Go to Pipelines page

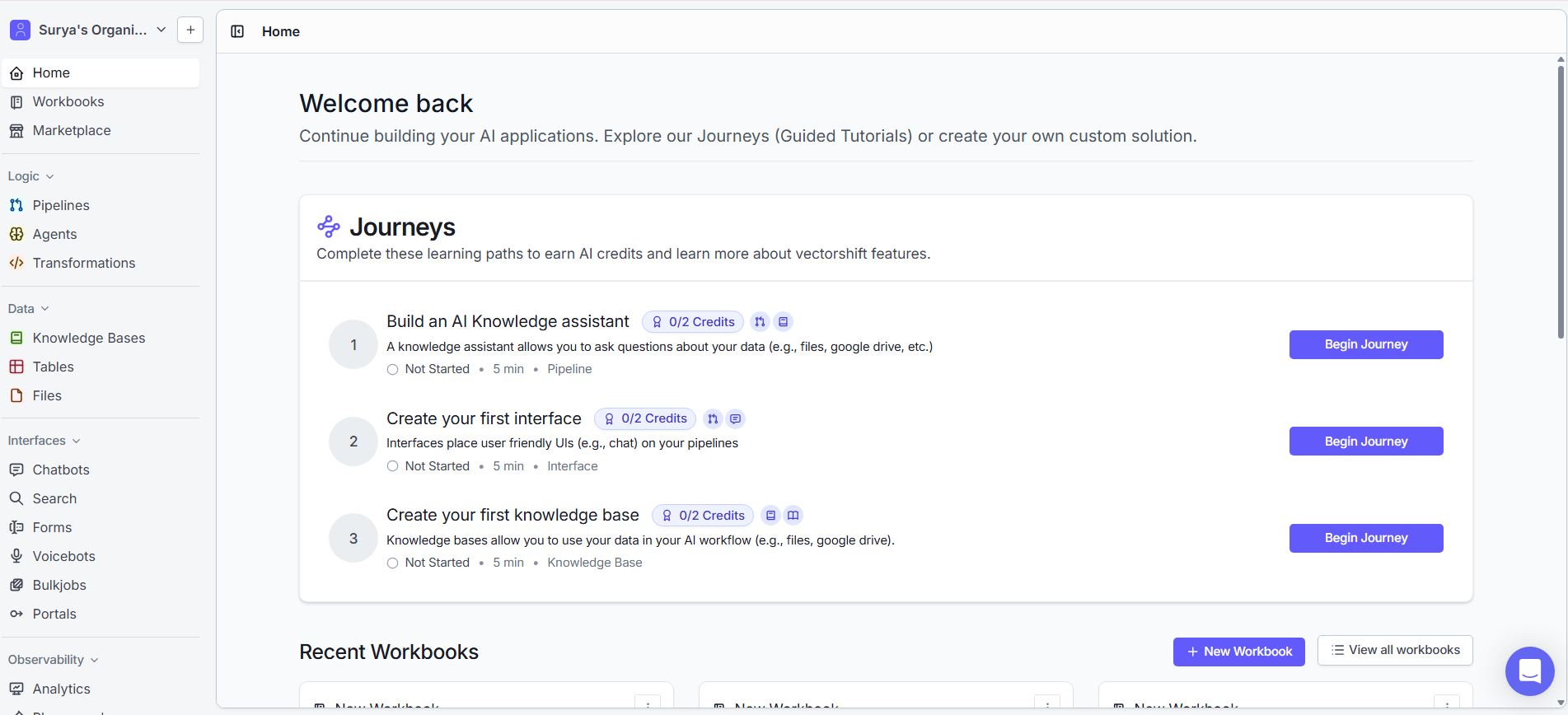click(x=101, y=205)
